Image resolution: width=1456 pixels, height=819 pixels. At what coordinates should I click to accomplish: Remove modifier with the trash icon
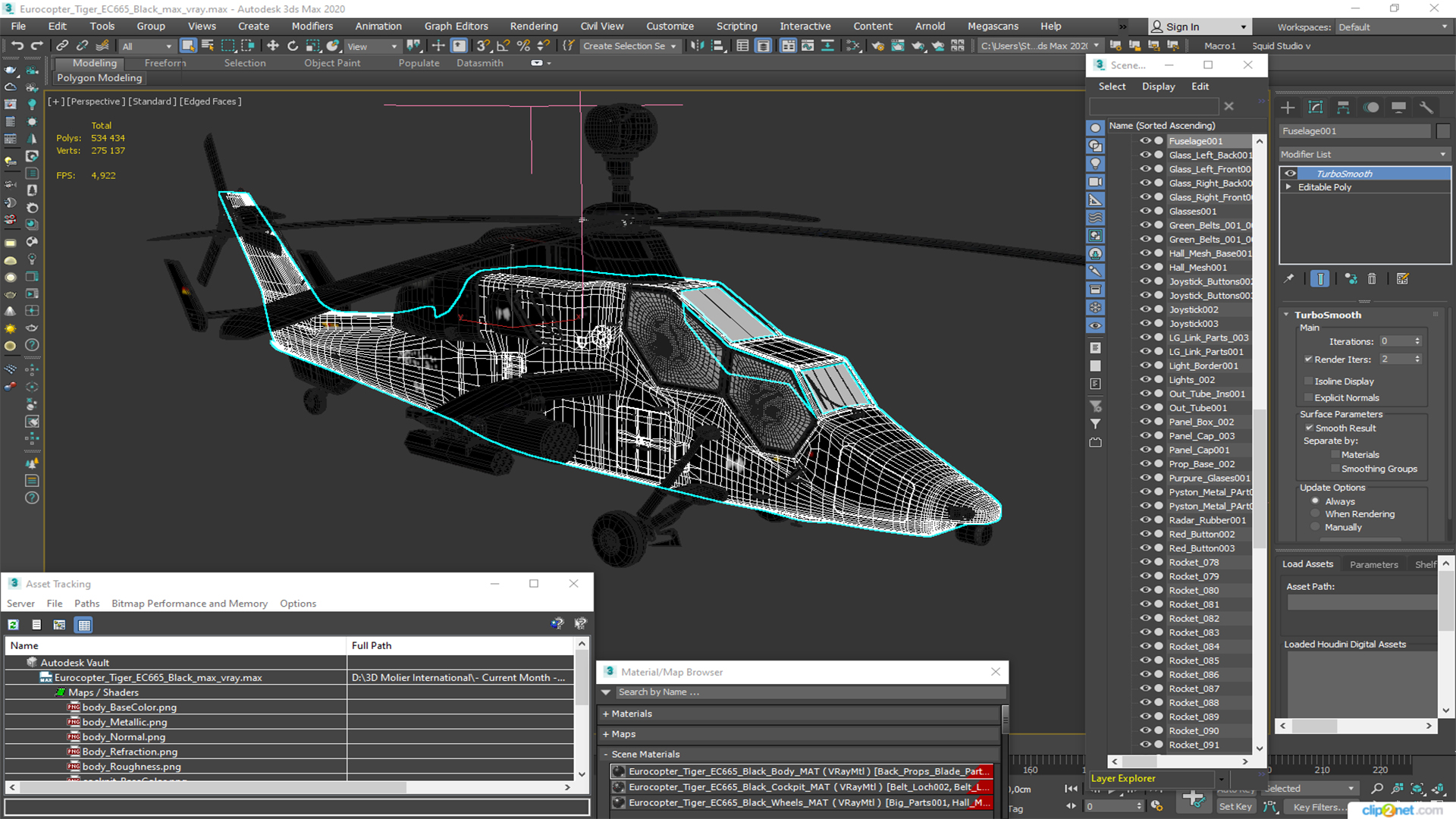pos(1372,279)
